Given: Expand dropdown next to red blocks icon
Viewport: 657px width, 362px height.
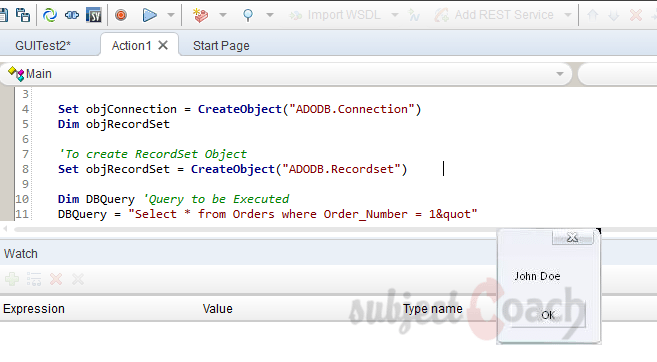Looking at the screenshot, I should point(223,16).
